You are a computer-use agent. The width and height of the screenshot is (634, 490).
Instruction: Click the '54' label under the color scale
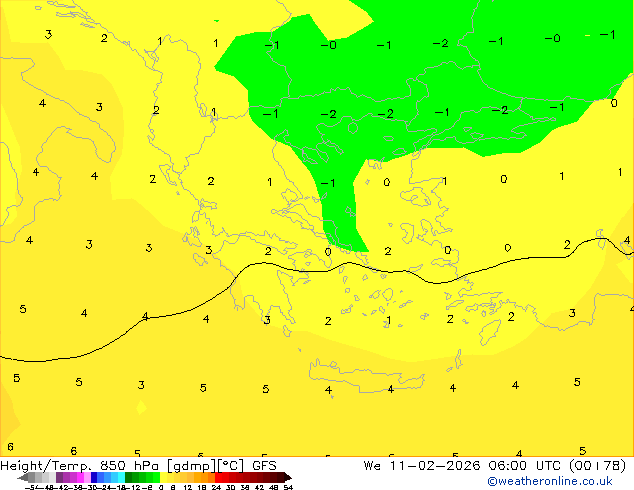point(288,487)
